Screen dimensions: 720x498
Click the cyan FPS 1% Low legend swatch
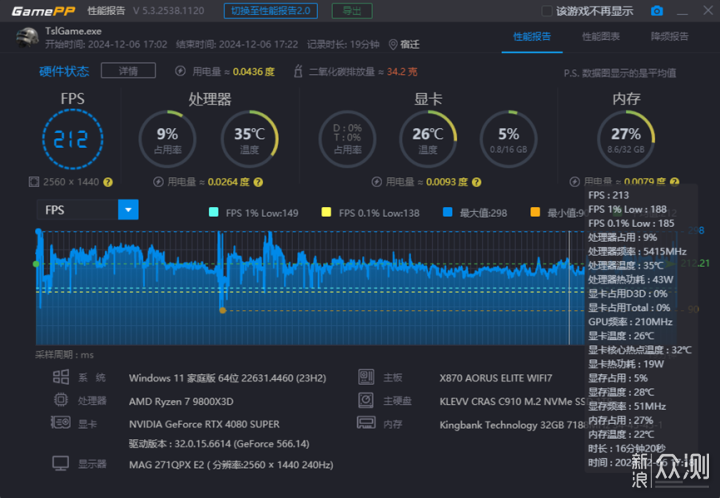(214, 212)
